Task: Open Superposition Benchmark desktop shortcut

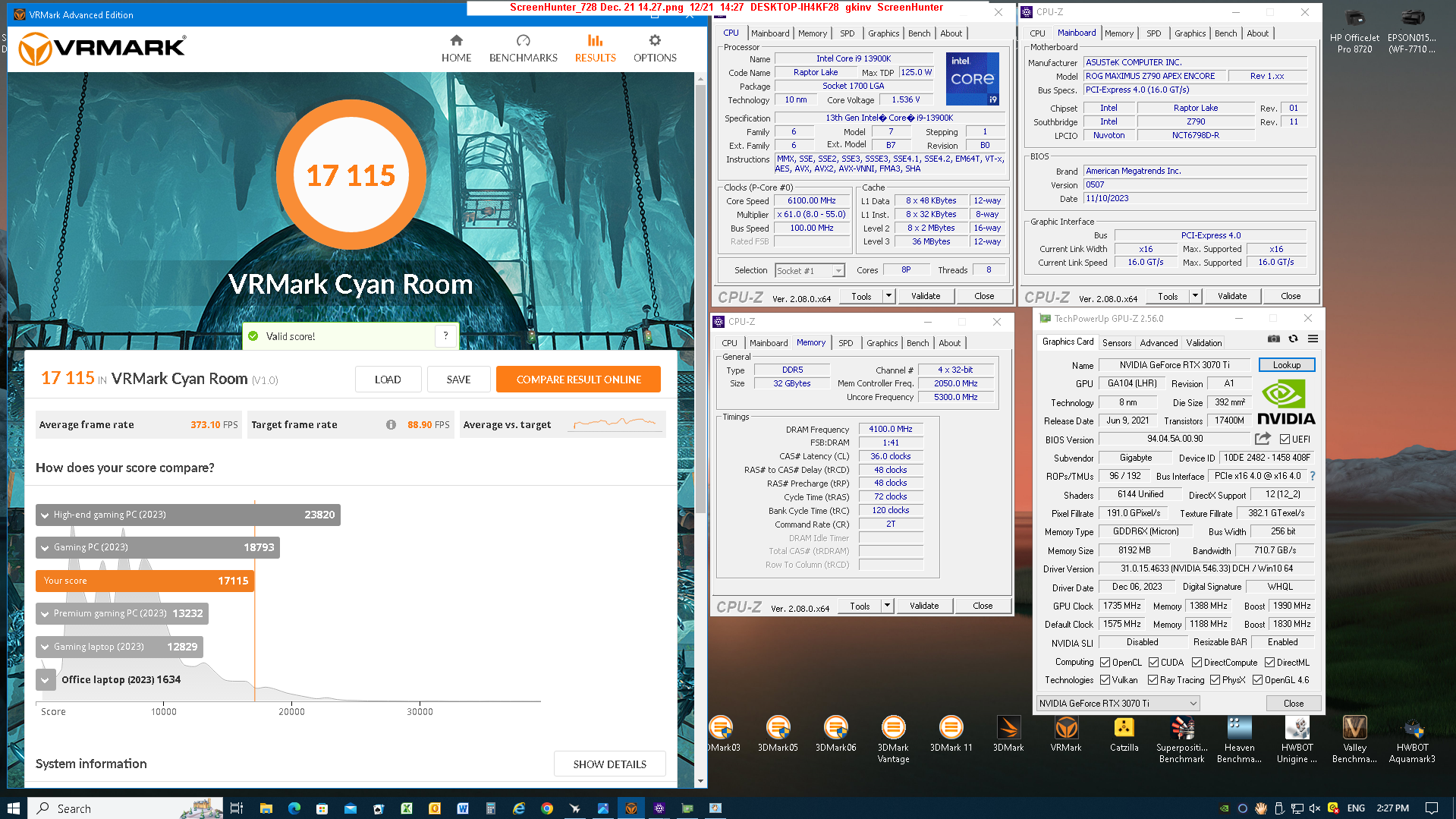Action: [1181, 739]
